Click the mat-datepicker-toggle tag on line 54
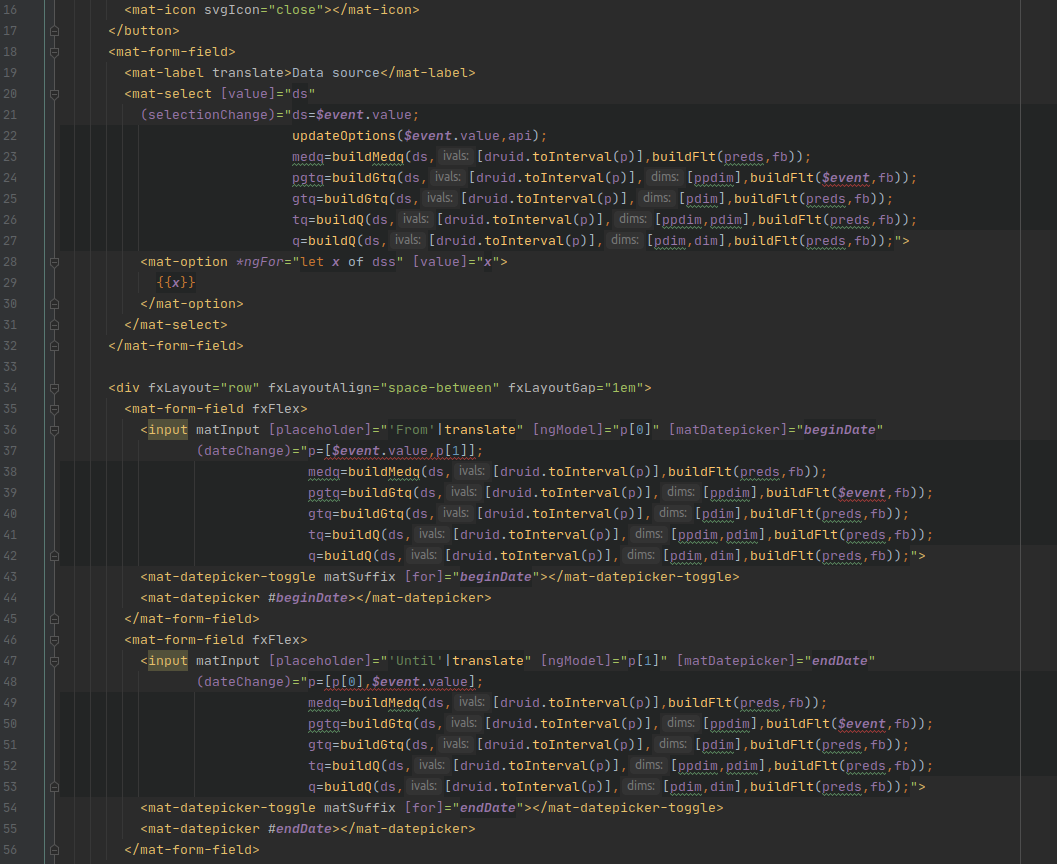The height and width of the screenshot is (864, 1057). pos(232,807)
